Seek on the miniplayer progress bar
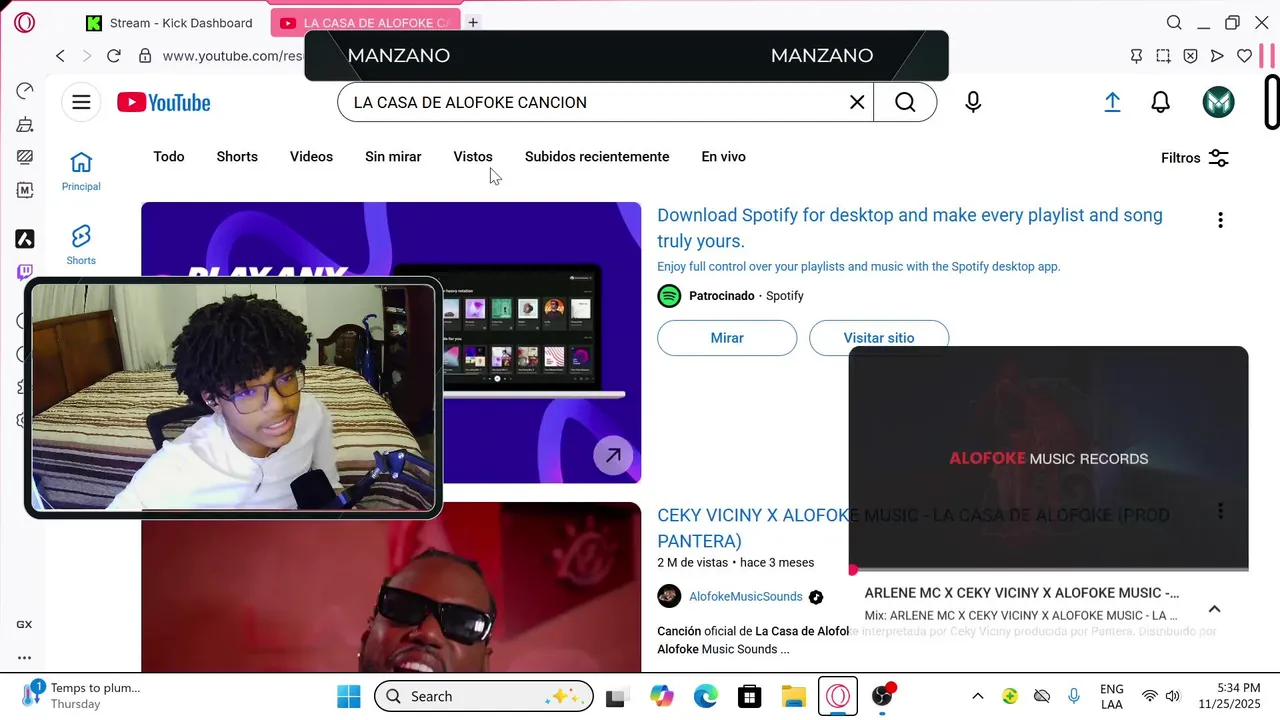Viewport: 1280px width, 720px height. [1048, 570]
